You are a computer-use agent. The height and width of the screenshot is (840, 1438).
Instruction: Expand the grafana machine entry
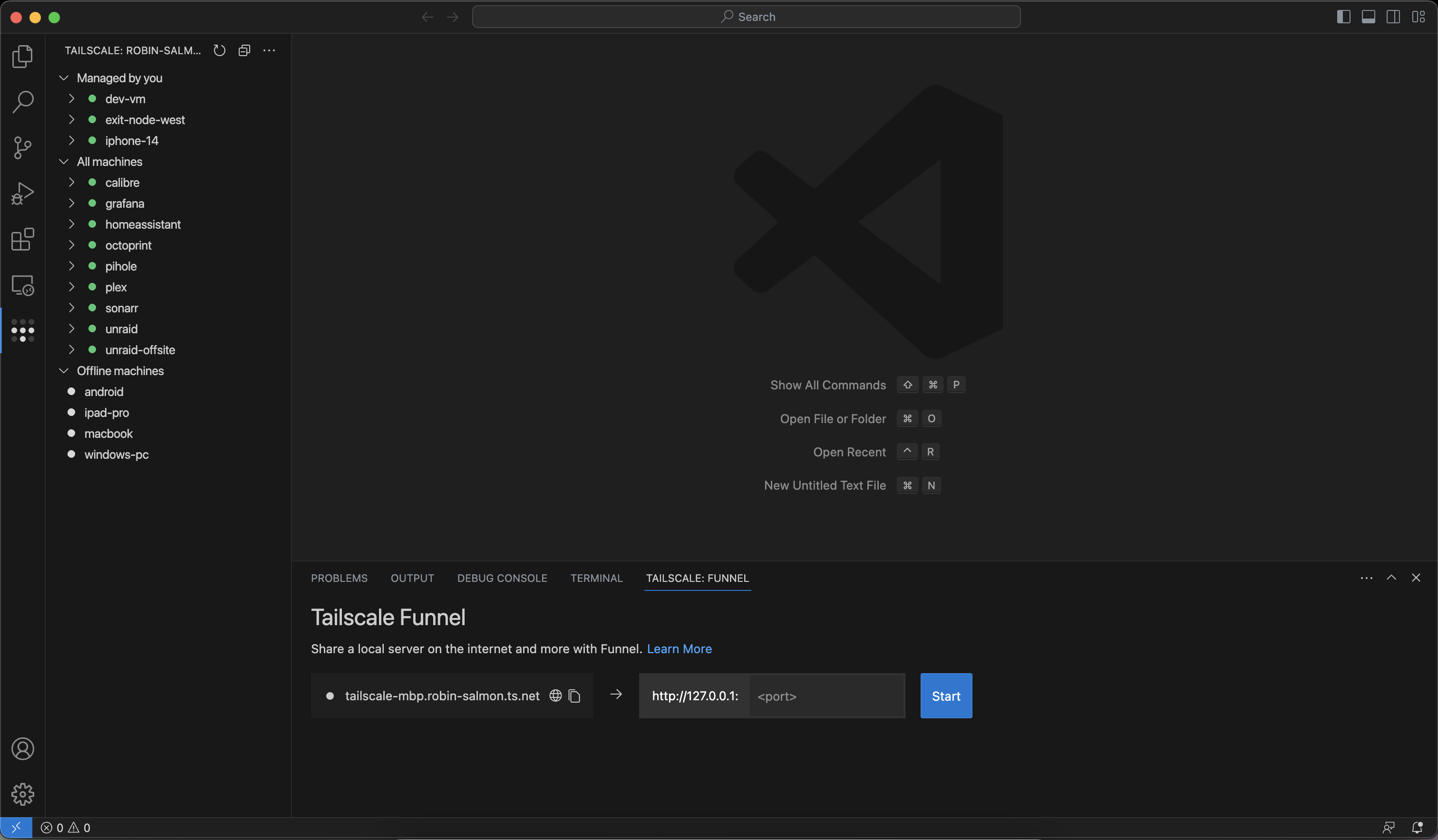pos(71,203)
